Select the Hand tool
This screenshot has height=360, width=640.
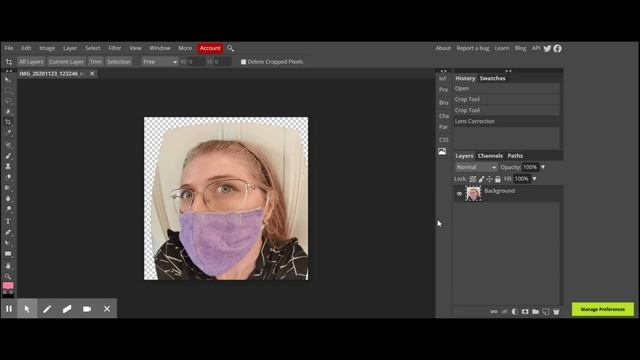coord(8,266)
